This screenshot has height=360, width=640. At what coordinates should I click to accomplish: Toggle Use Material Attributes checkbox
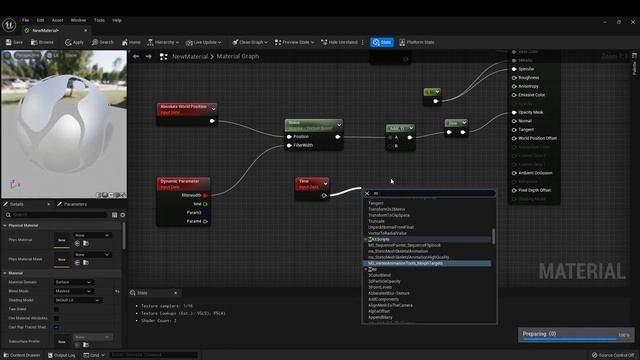56,318
